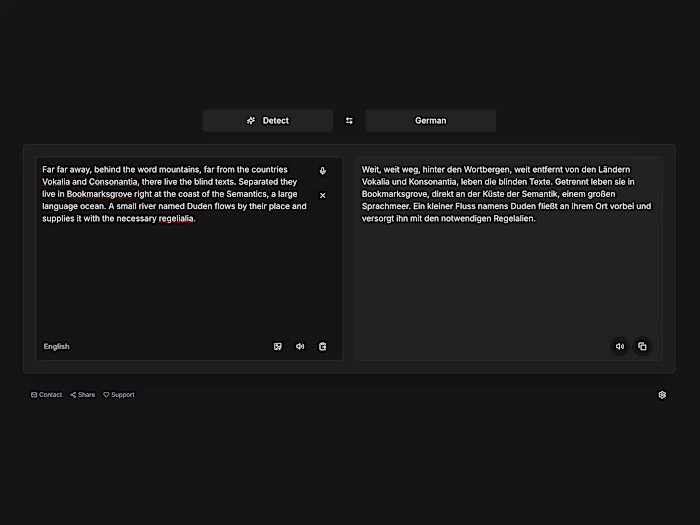Click the English detected-language label
The width and height of the screenshot is (700, 525).
[x=56, y=346]
